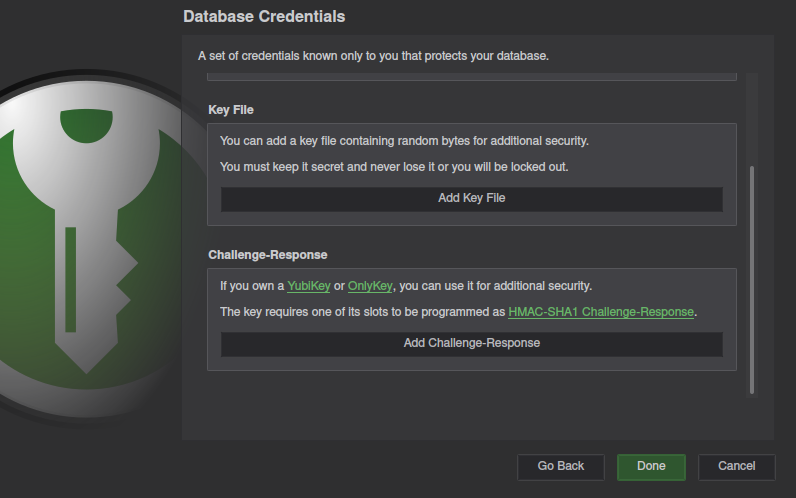Confirm with the green Done button
Screen dimensions: 796x498
pos(651,467)
